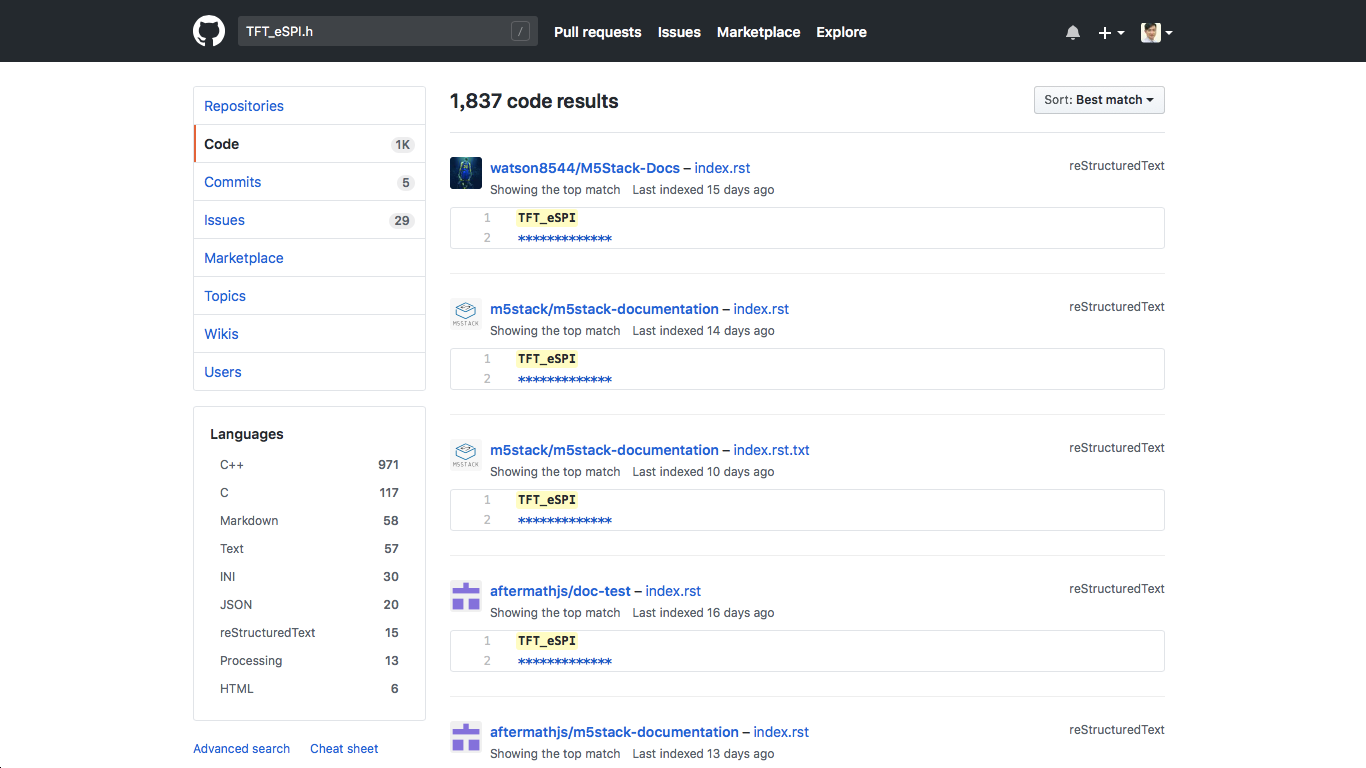Open the watson8544/M5Stack-Docs repository link
Image resolution: width=1366 pixels, height=768 pixels.
584,168
